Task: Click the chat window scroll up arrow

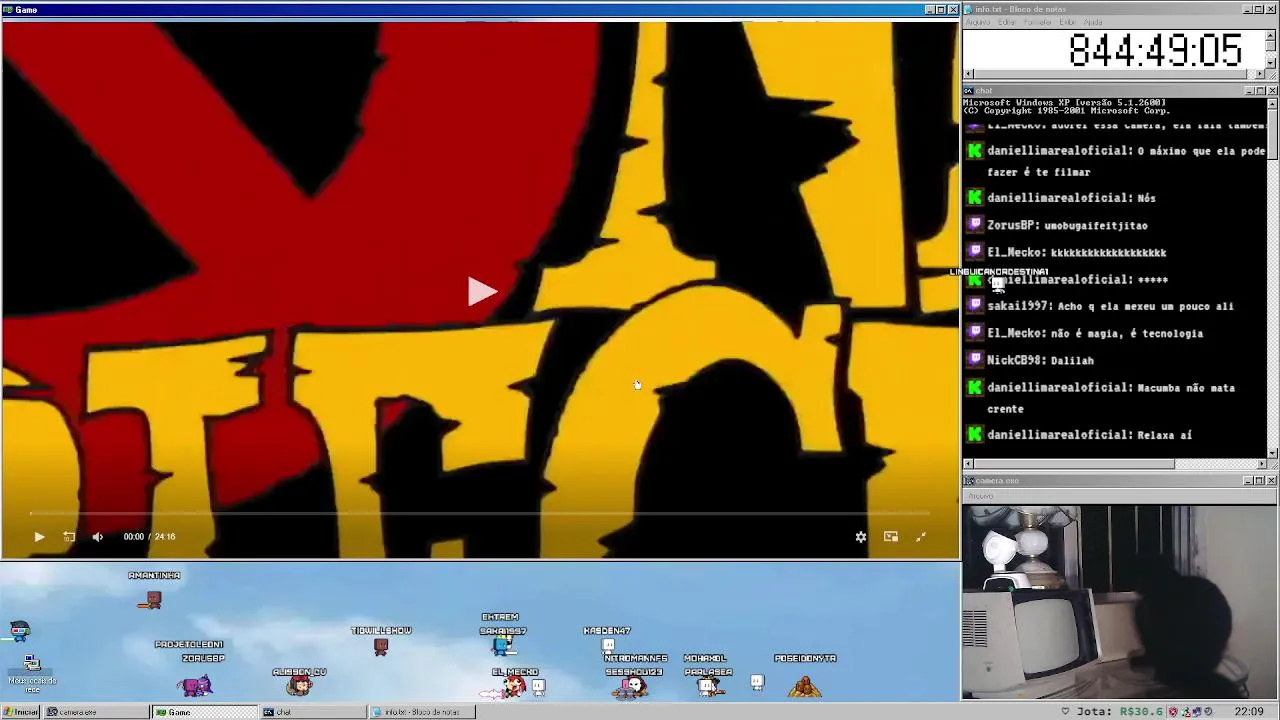Action: coord(1272,103)
